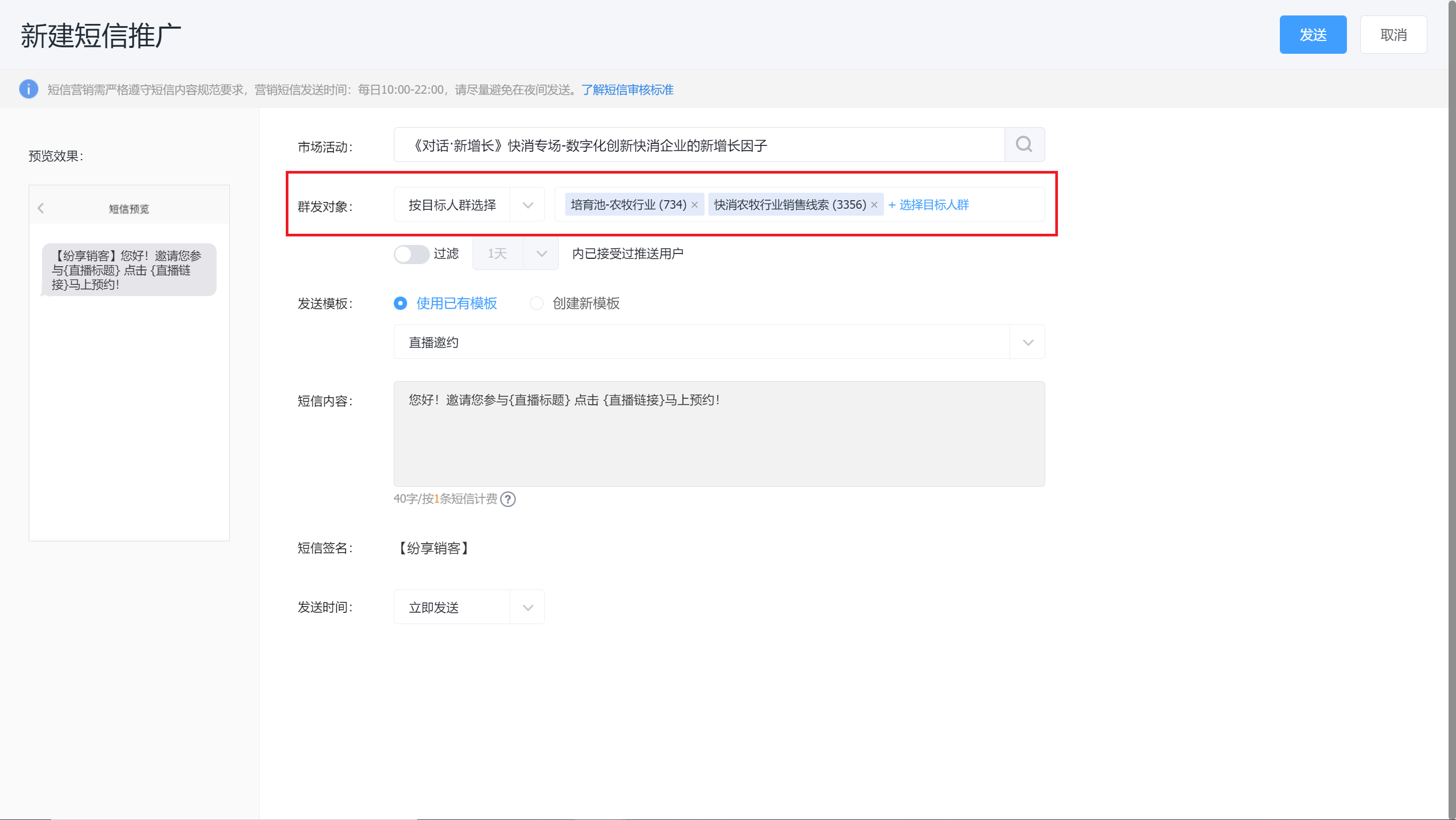Click the 市场活动 input field

[699, 145]
